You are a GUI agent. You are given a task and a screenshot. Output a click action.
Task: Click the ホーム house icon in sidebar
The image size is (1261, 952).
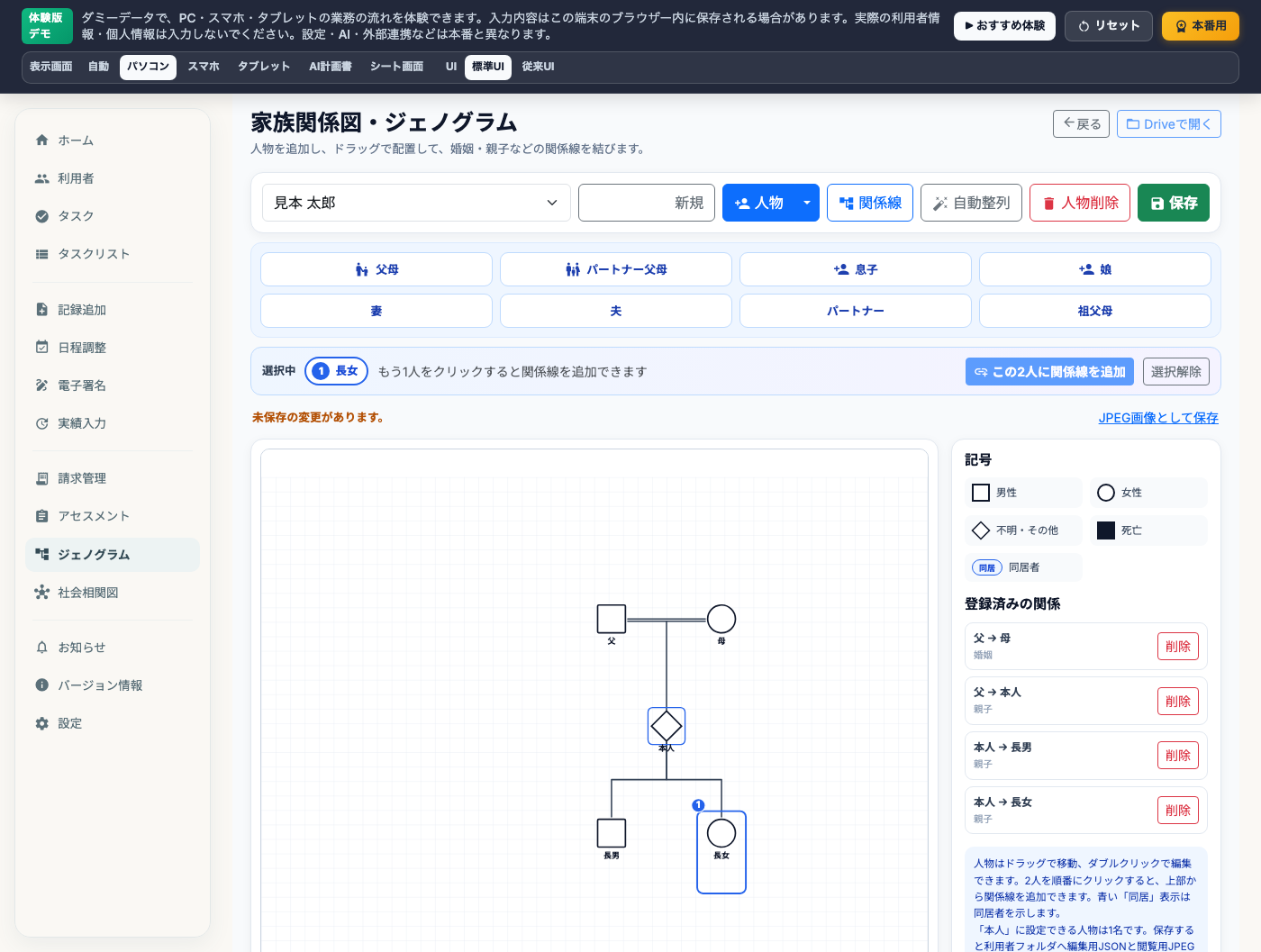point(41,141)
